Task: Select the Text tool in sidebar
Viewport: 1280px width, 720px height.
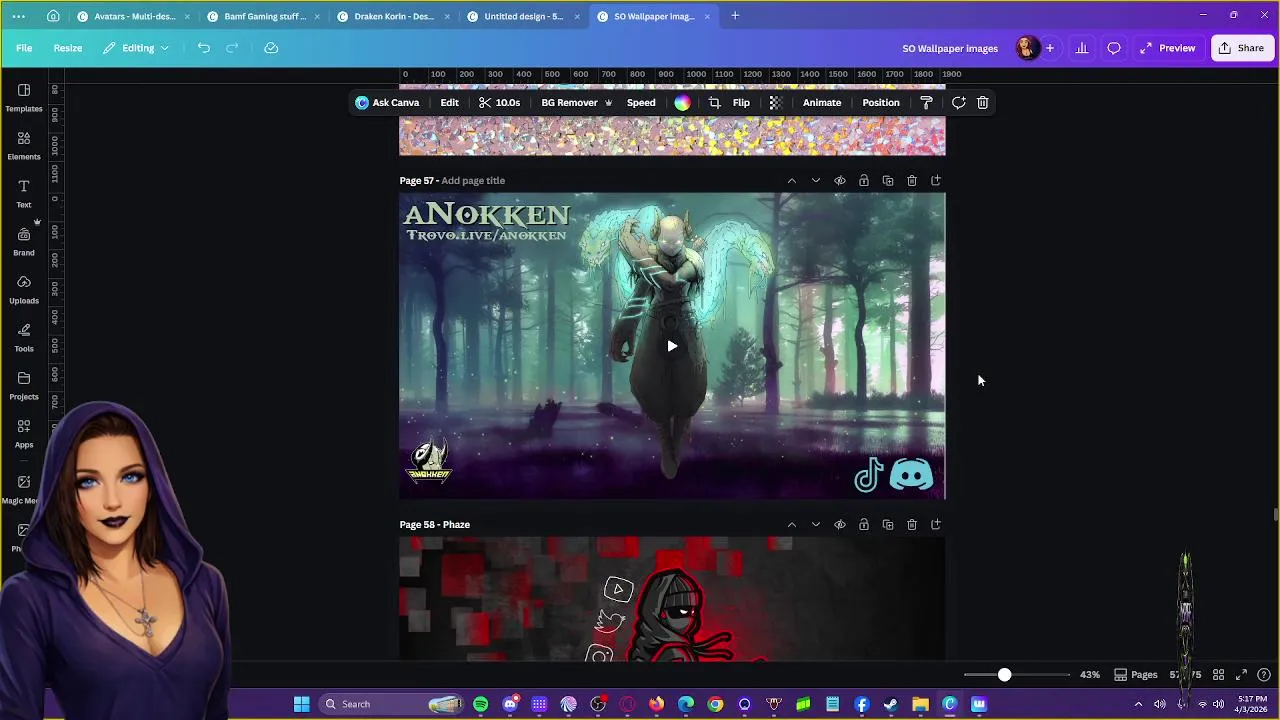Action: pyautogui.click(x=24, y=194)
